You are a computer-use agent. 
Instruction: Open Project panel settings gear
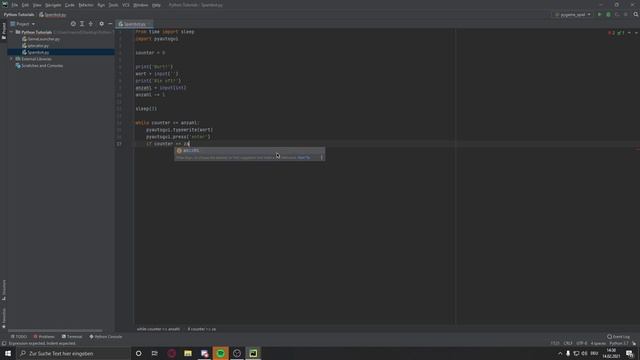(x=102, y=24)
